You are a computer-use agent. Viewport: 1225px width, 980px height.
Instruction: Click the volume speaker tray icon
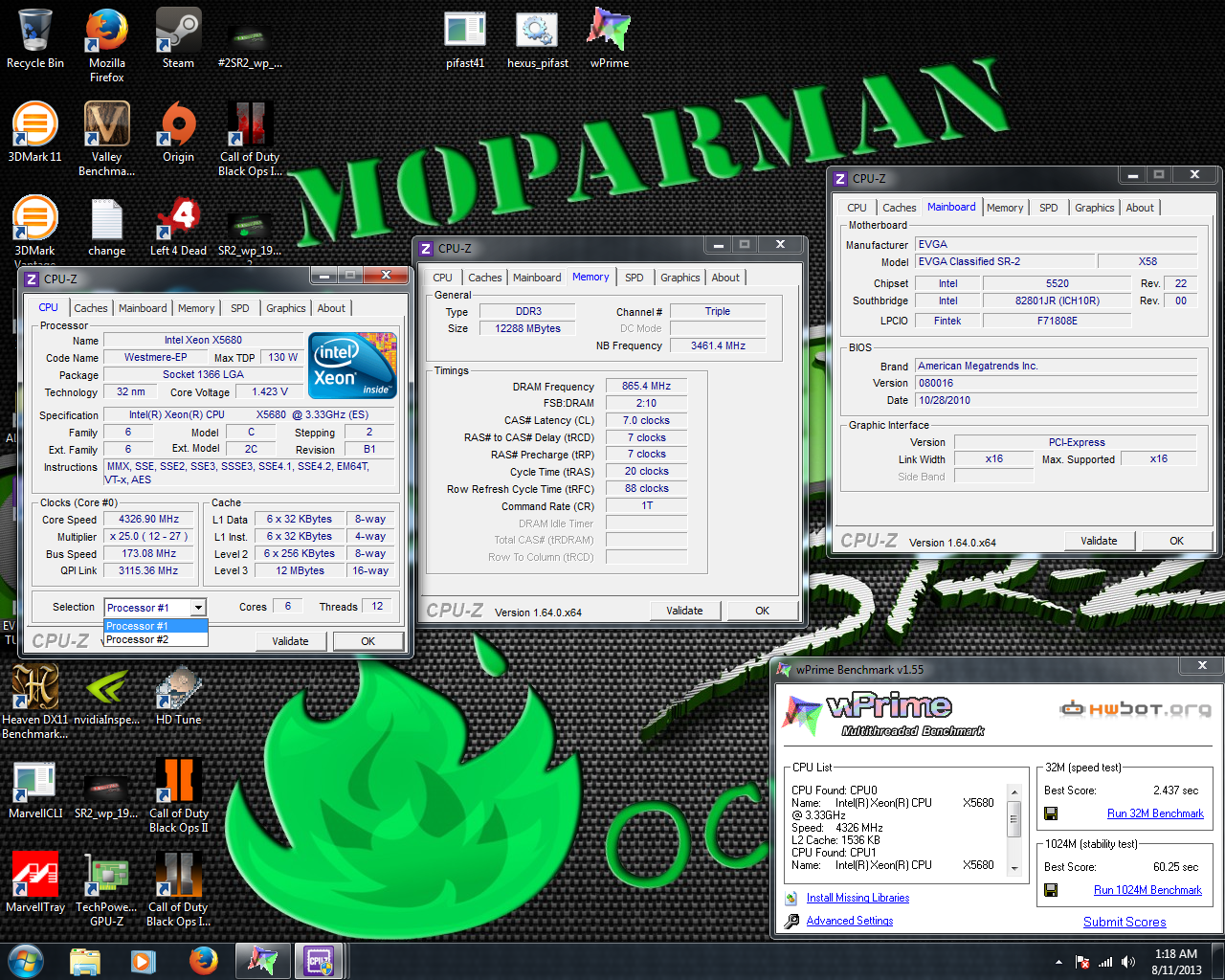[x=1128, y=962]
